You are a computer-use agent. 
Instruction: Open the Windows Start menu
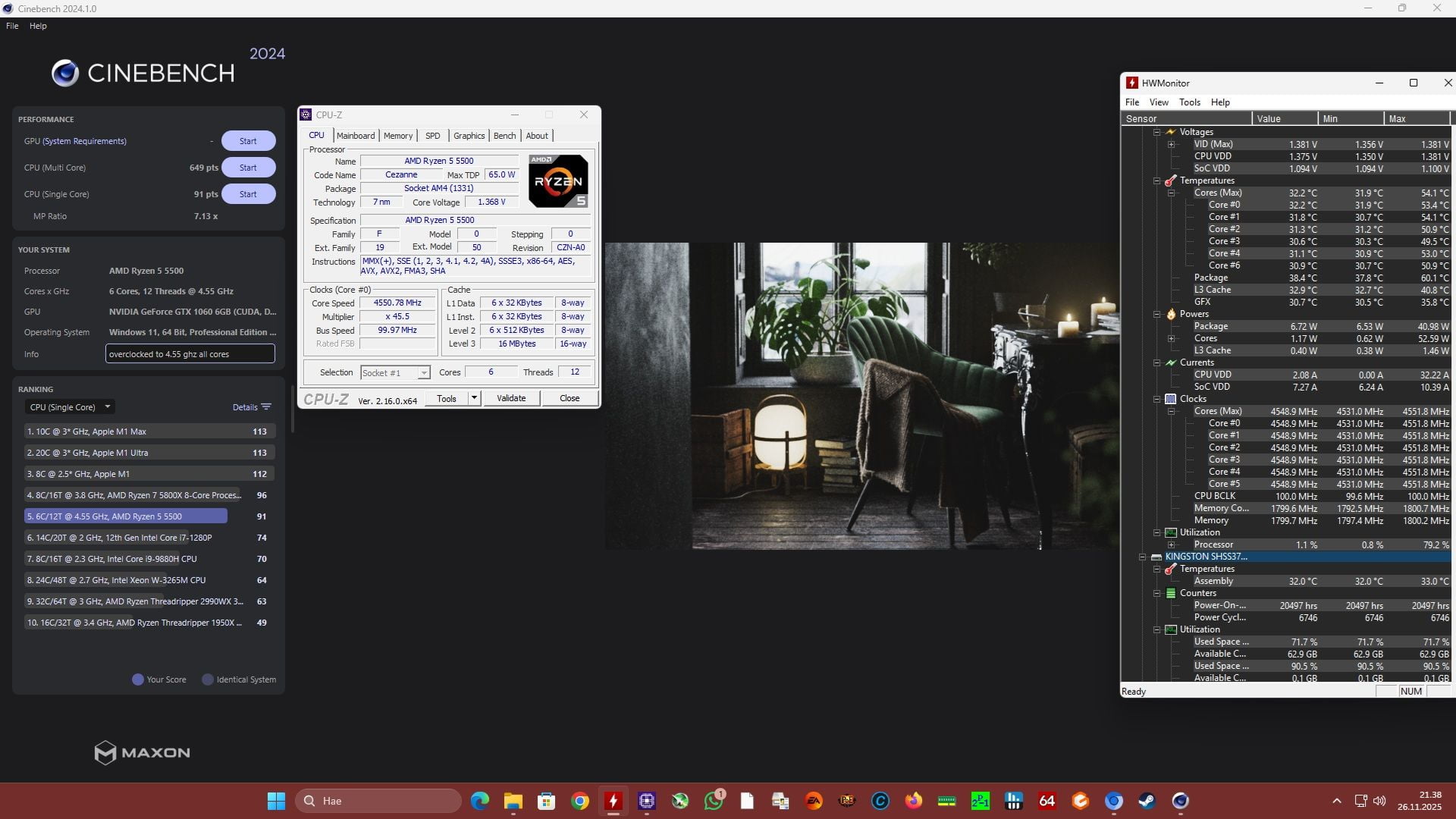(277, 801)
